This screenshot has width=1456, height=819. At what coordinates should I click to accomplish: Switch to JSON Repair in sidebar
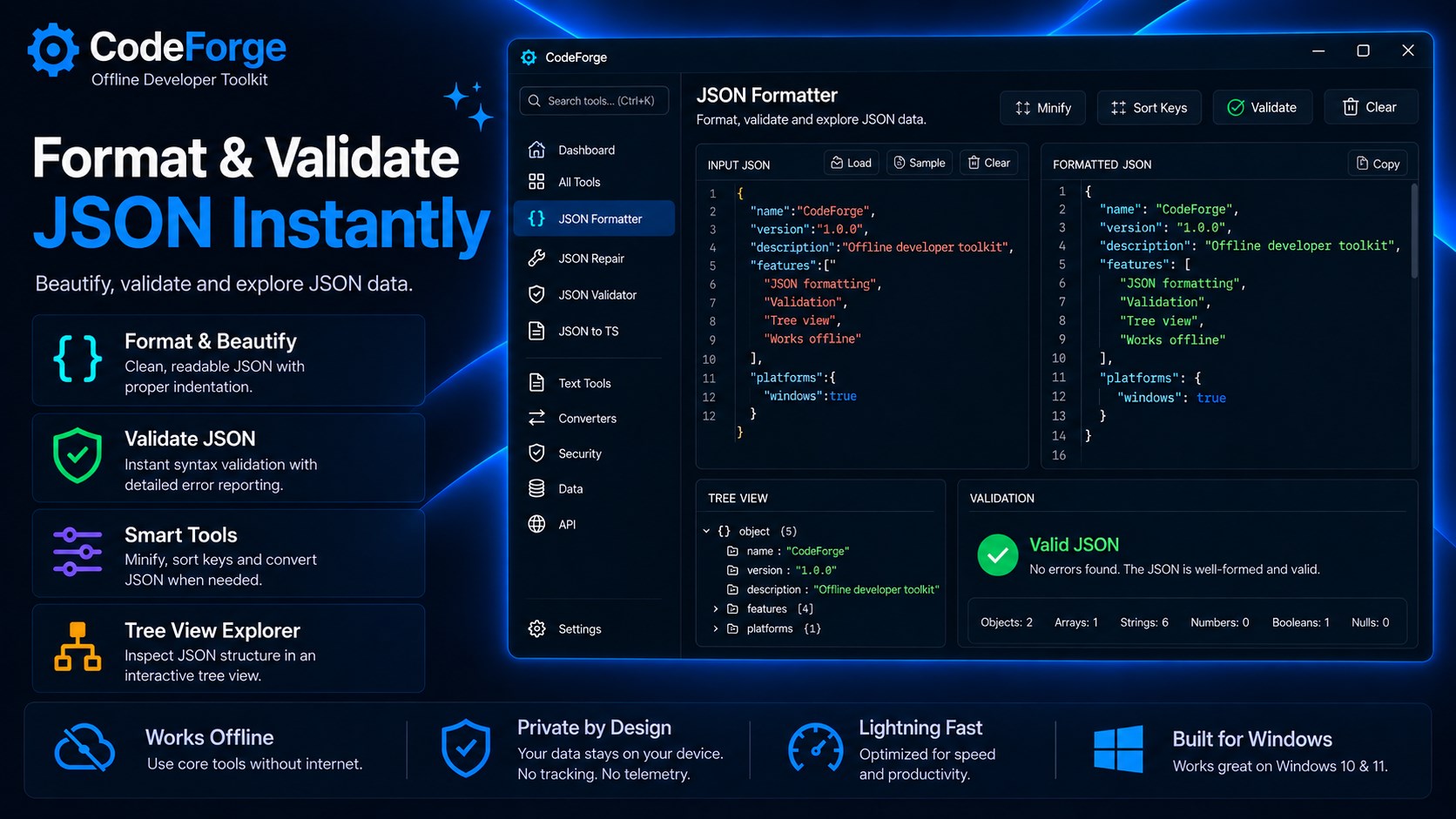[x=594, y=258]
